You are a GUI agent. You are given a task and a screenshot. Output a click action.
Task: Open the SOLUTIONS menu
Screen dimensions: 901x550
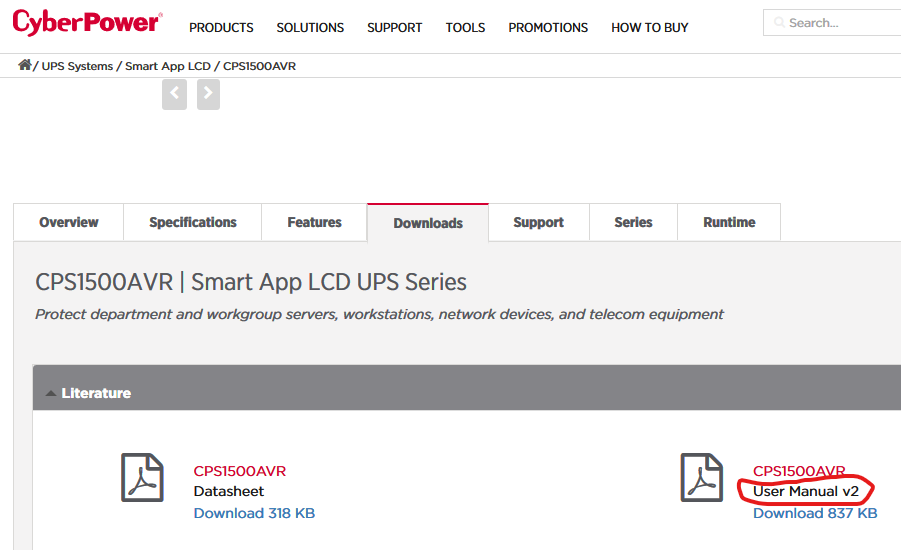(310, 28)
